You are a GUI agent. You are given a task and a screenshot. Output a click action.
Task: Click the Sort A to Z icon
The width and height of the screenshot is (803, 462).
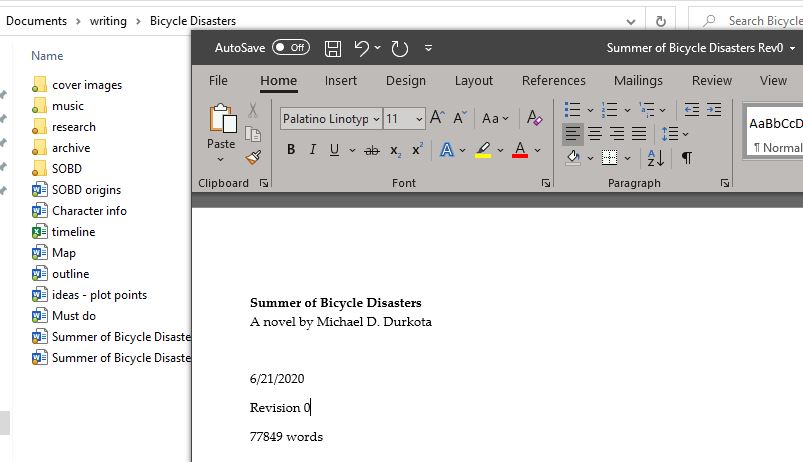coord(655,157)
